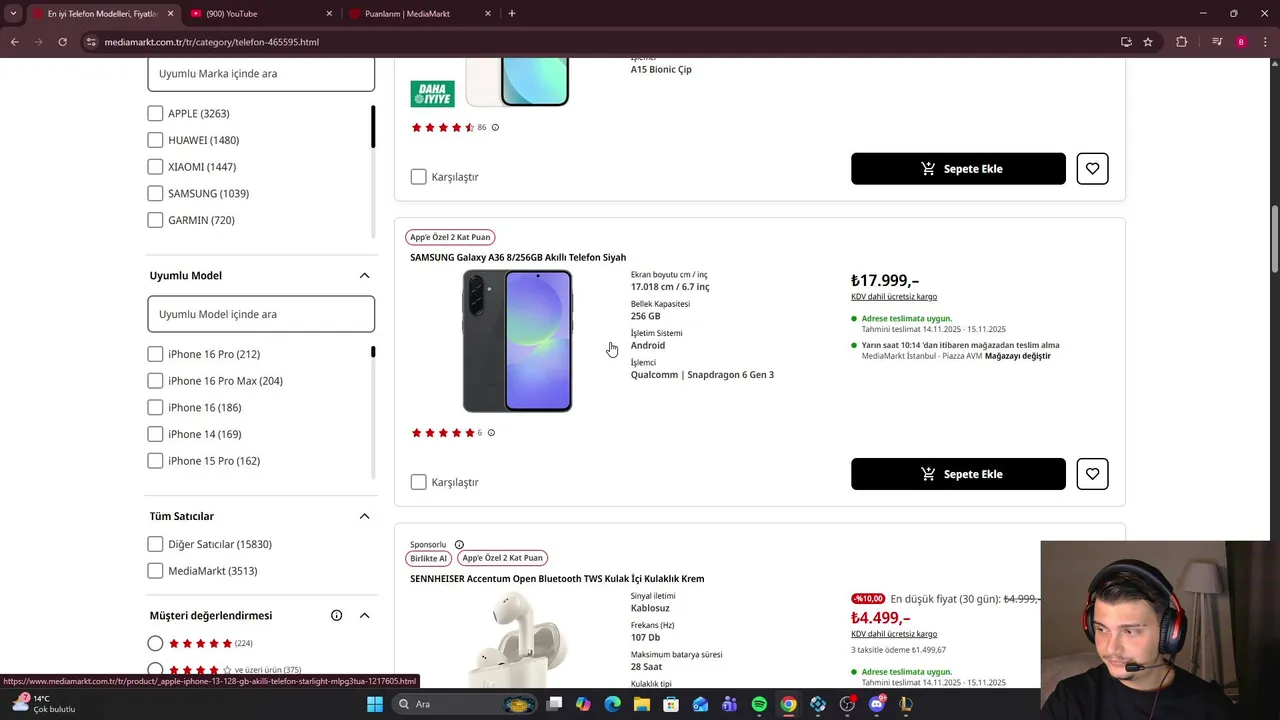Check the iPhone 14 (169) model filter
The image size is (1280, 720).
pyautogui.click(x=155, y=434)
